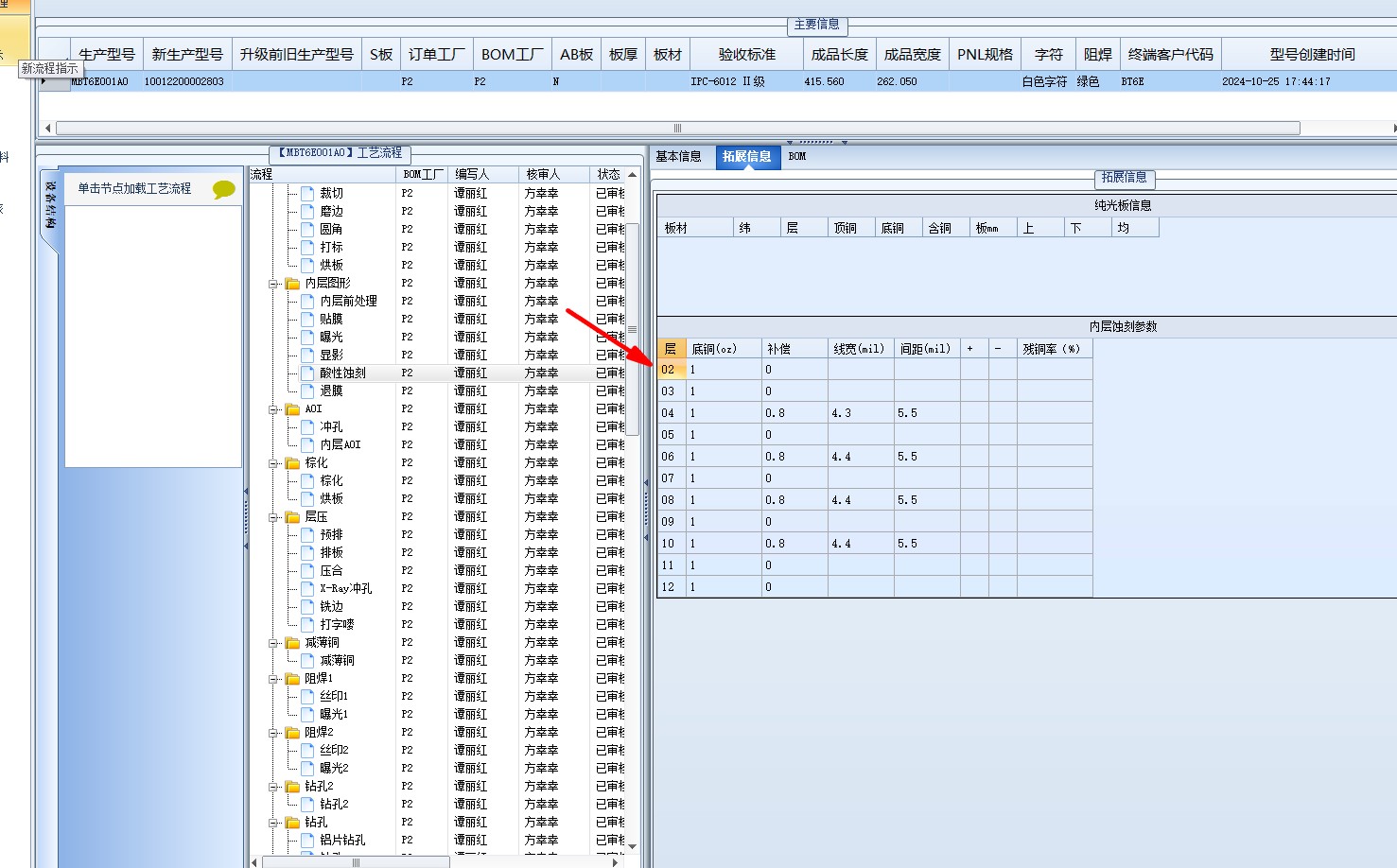1397x868 pixels.
Task: Click the document icon beside 内层前处理
Action: [307, 301]
